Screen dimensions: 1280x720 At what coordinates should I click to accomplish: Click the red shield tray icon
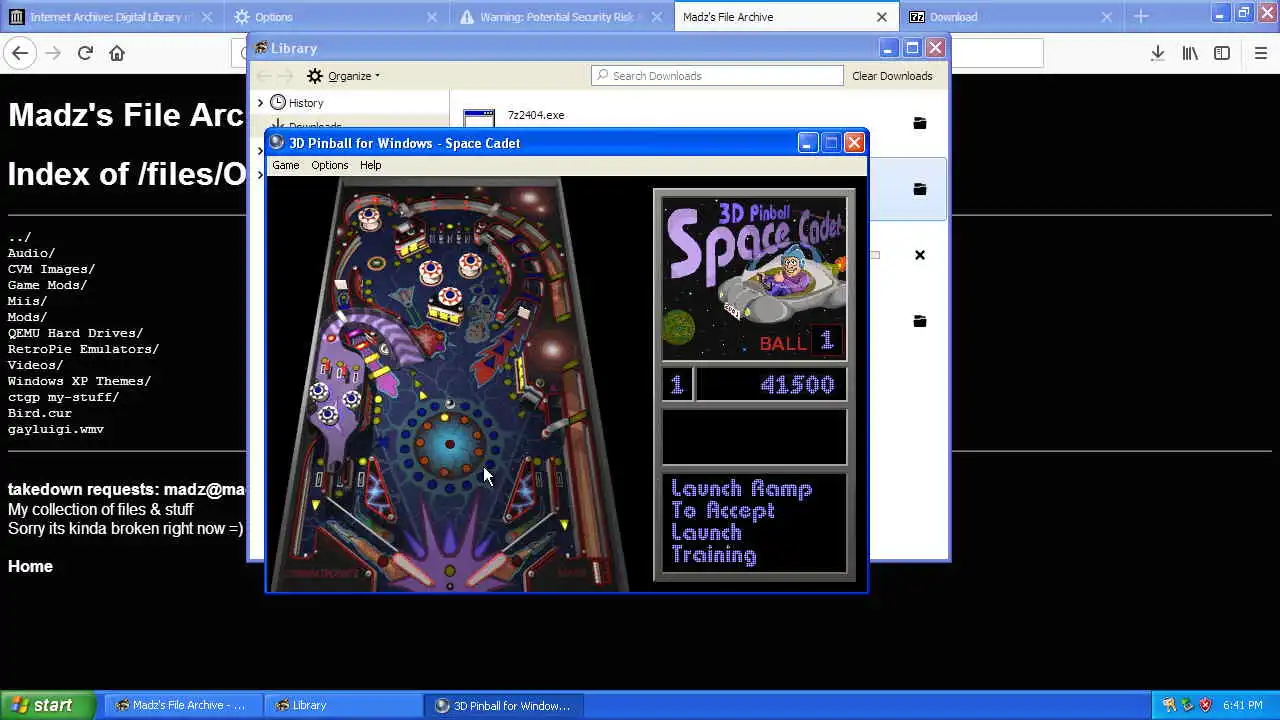tap(1206, 705)
